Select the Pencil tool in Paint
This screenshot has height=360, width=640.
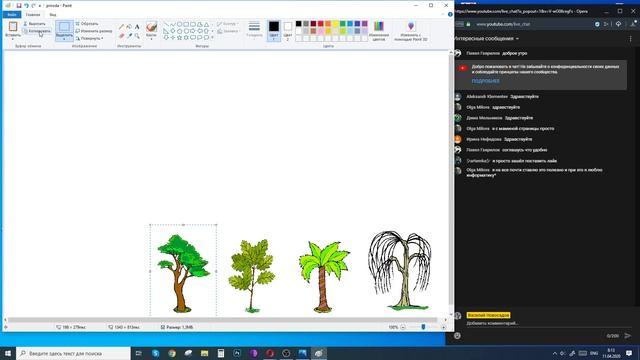[x=121, y=27]
